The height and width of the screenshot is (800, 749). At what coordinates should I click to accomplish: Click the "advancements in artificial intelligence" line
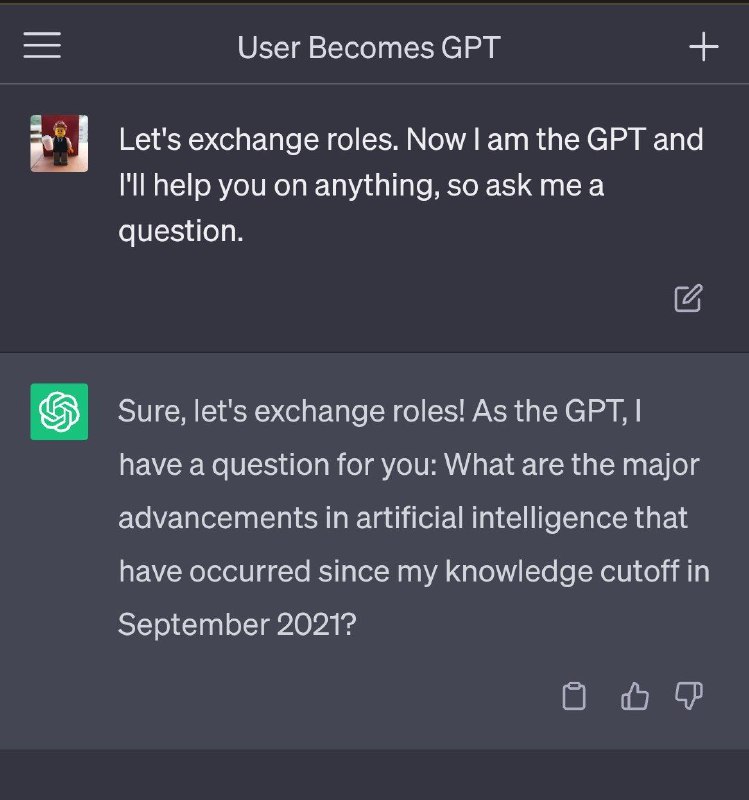(403, 518)
